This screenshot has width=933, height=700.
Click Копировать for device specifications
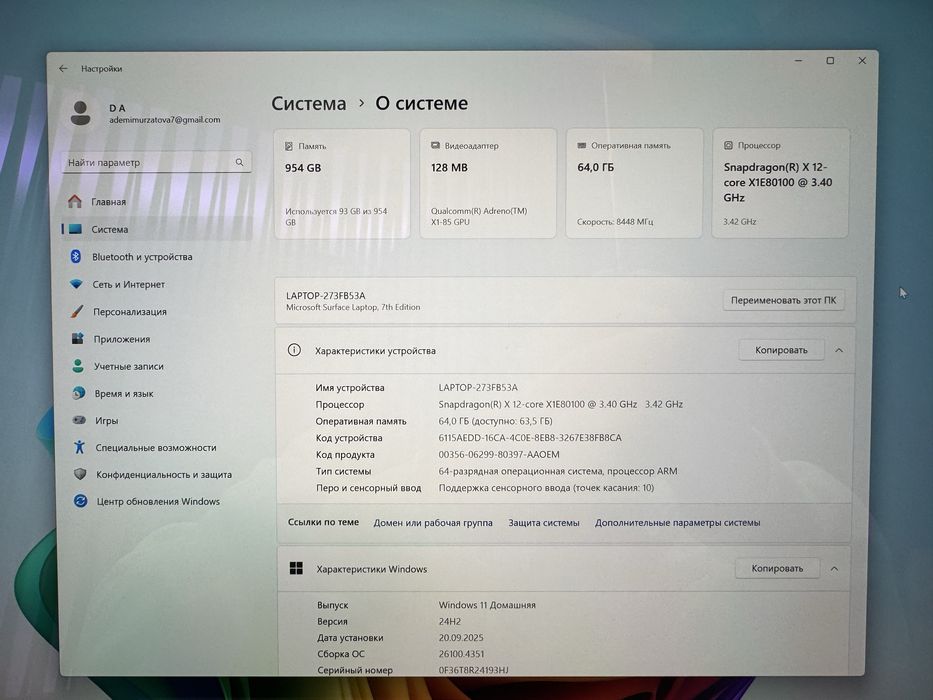coord(781,350)
